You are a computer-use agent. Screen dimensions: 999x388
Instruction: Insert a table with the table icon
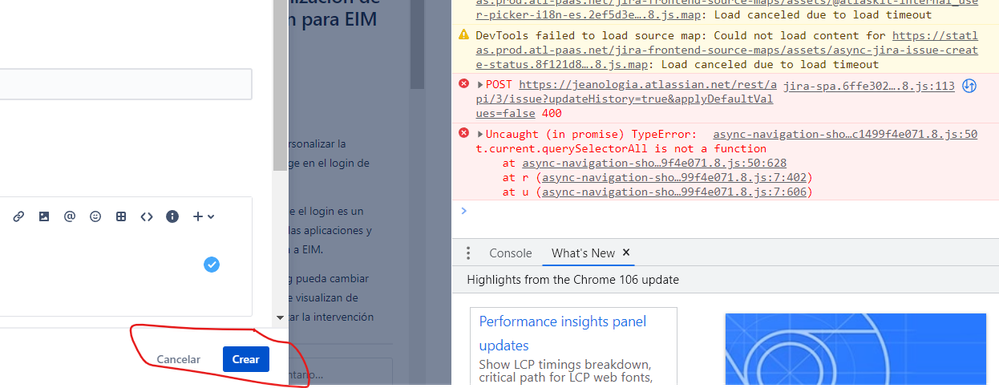click(121, 217)
